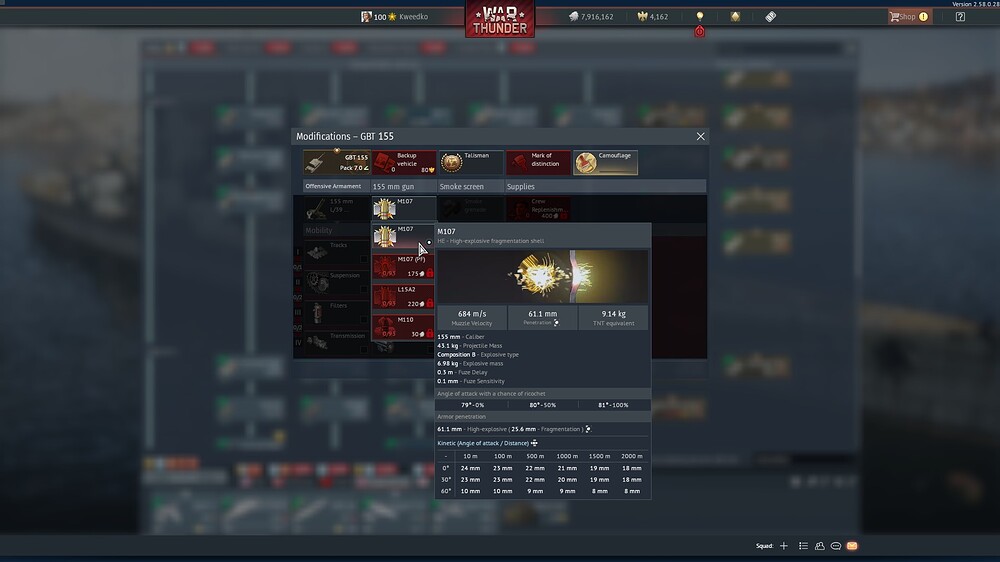The image size is (1000, 562).
Task: Click the light bulb icon in top bar
Action: [x=700, y=16]
